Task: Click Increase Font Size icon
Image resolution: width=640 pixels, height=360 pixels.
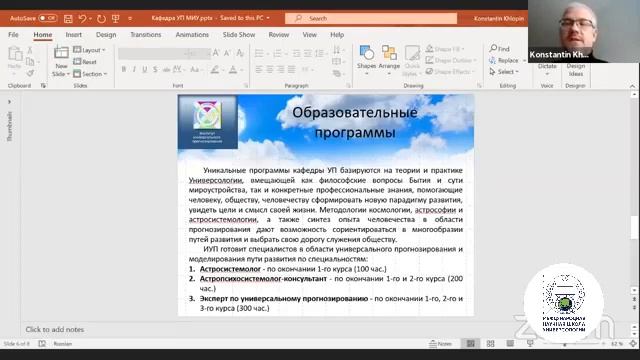Action: click(216, 53)
